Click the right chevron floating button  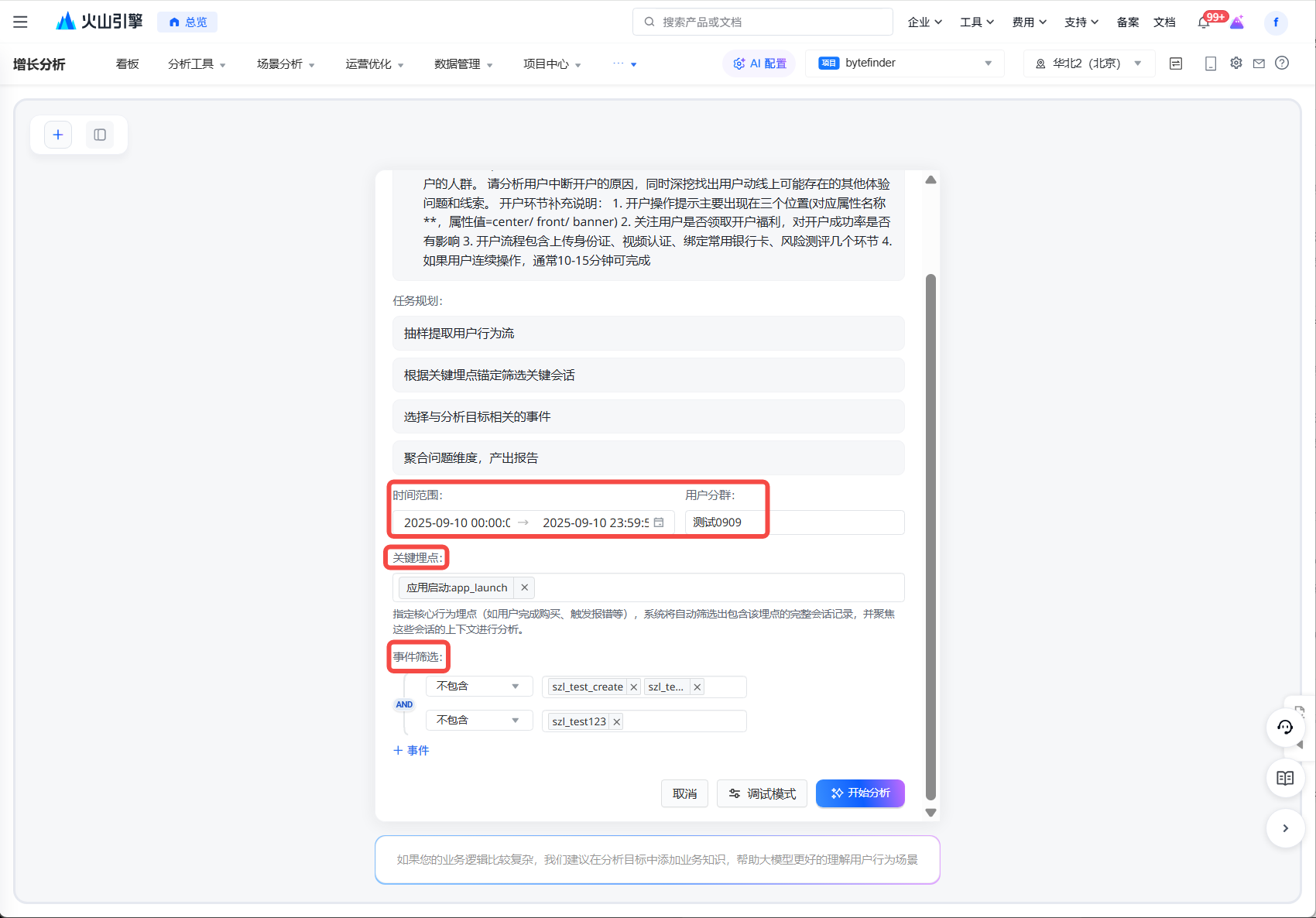[1285, 828]
